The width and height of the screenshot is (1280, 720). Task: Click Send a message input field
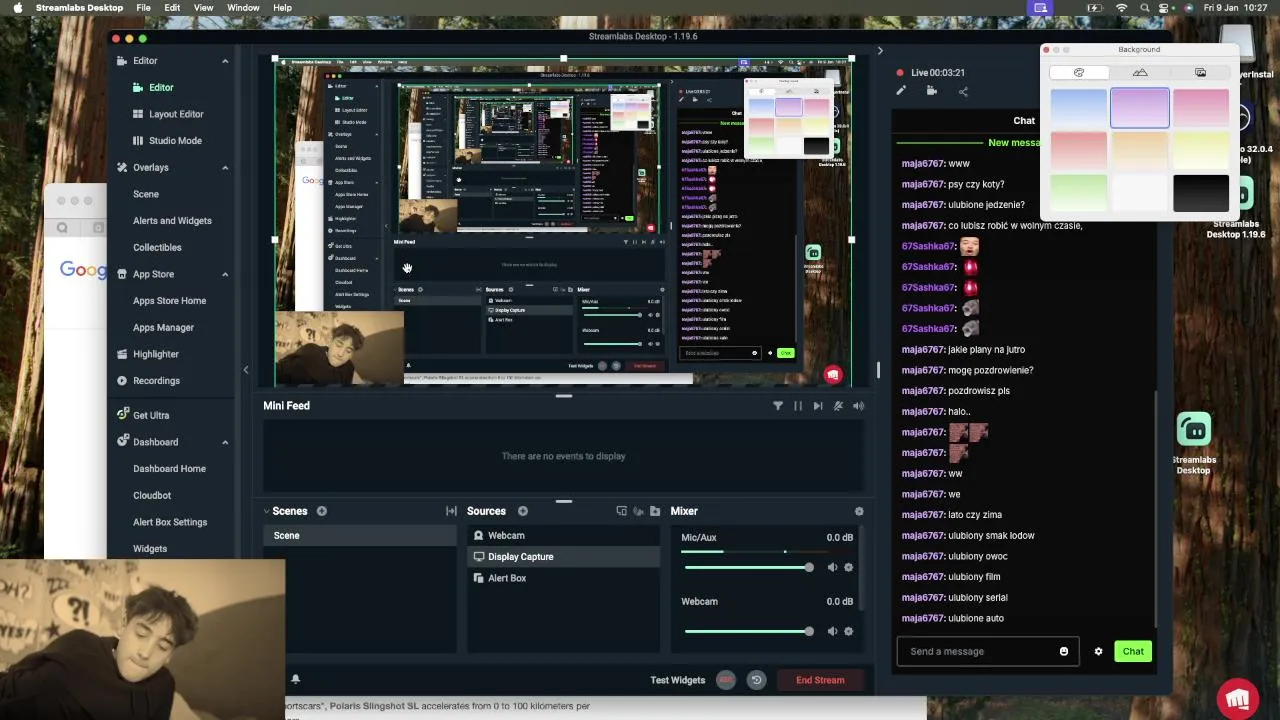point(987,651)
